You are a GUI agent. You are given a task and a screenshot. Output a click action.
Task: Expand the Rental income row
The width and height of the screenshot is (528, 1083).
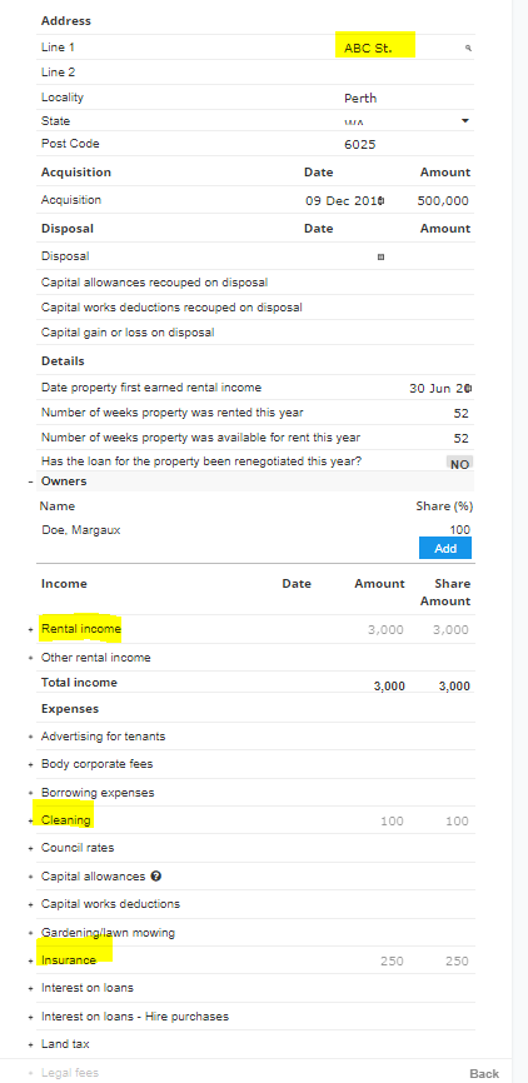pos(30,629)
